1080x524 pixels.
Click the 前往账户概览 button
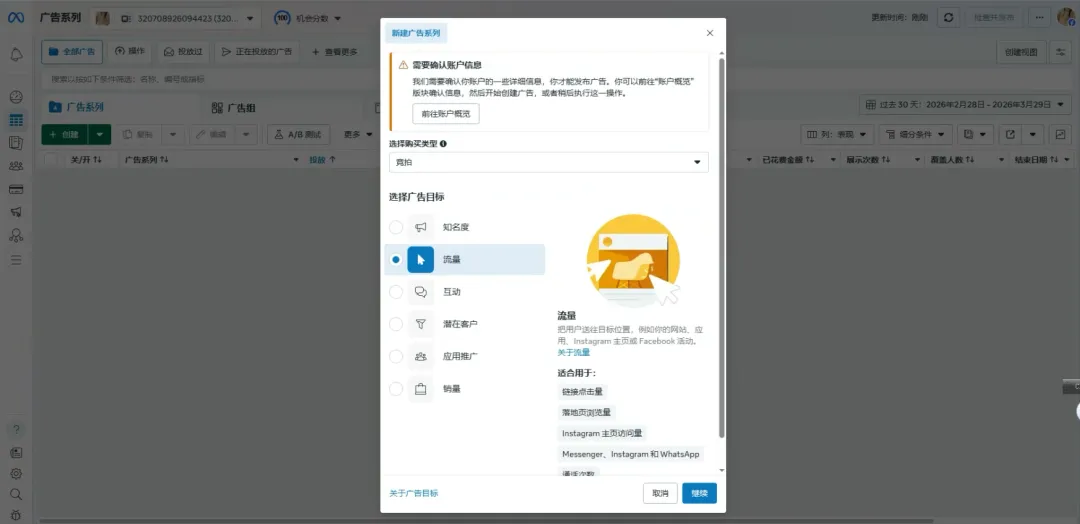pyautogui.click(x=446, y=114)
